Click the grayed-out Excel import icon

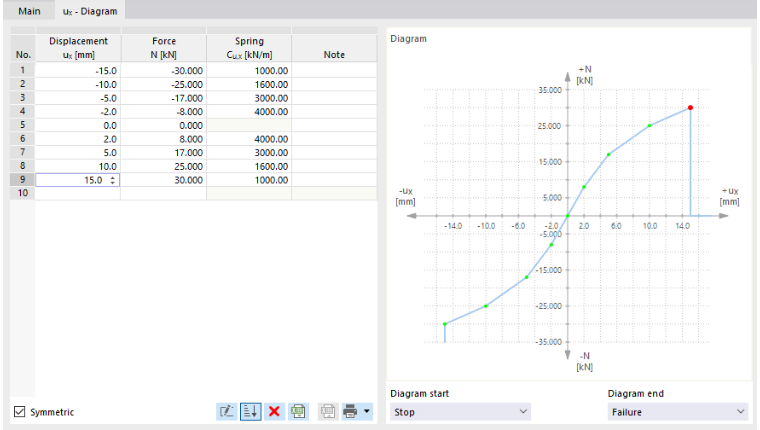click(x=328, y=412)
